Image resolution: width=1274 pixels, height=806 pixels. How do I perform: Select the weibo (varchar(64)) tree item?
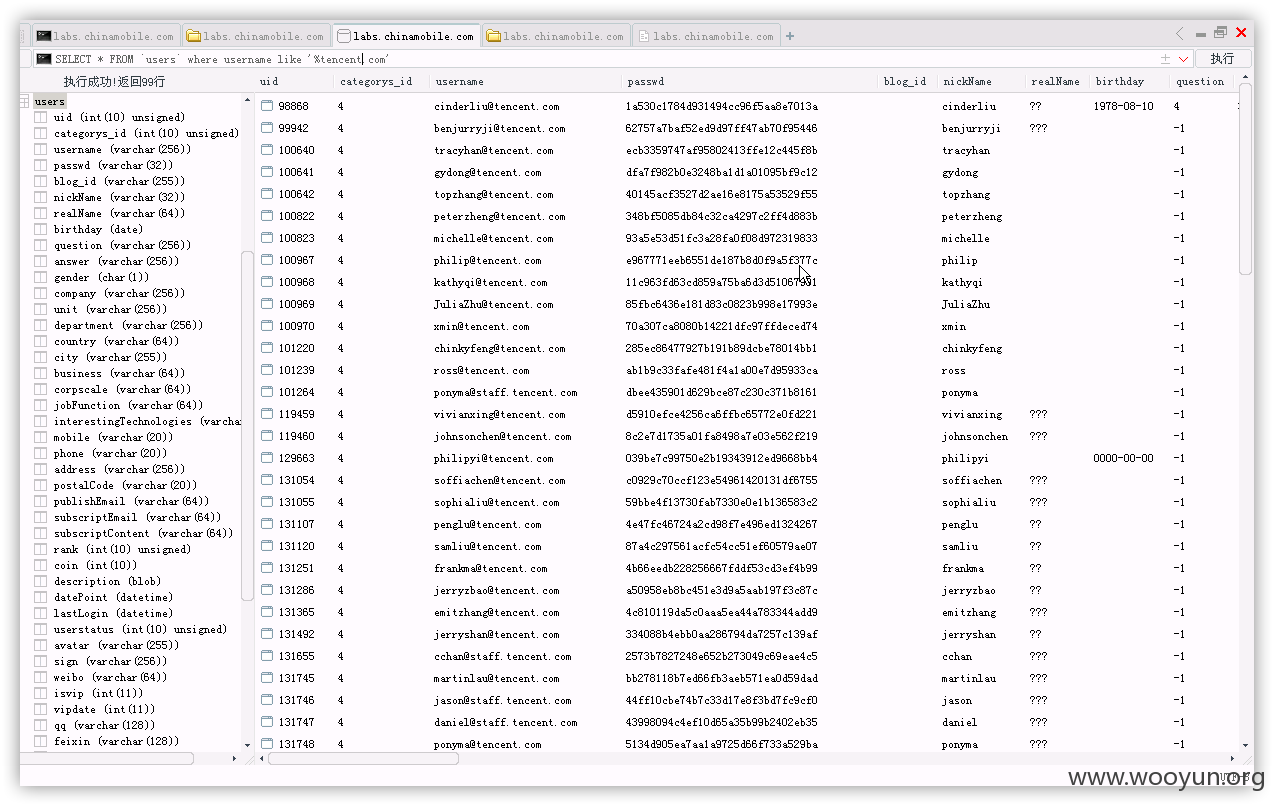pyautogui.click(x=110, y=677)
